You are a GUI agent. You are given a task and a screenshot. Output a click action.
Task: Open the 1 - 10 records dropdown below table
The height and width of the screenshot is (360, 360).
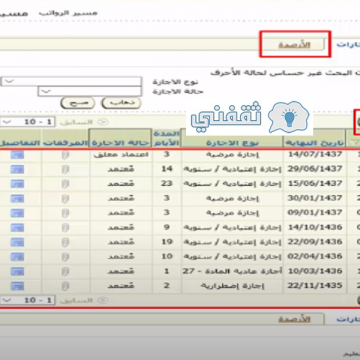coord(27,300)
